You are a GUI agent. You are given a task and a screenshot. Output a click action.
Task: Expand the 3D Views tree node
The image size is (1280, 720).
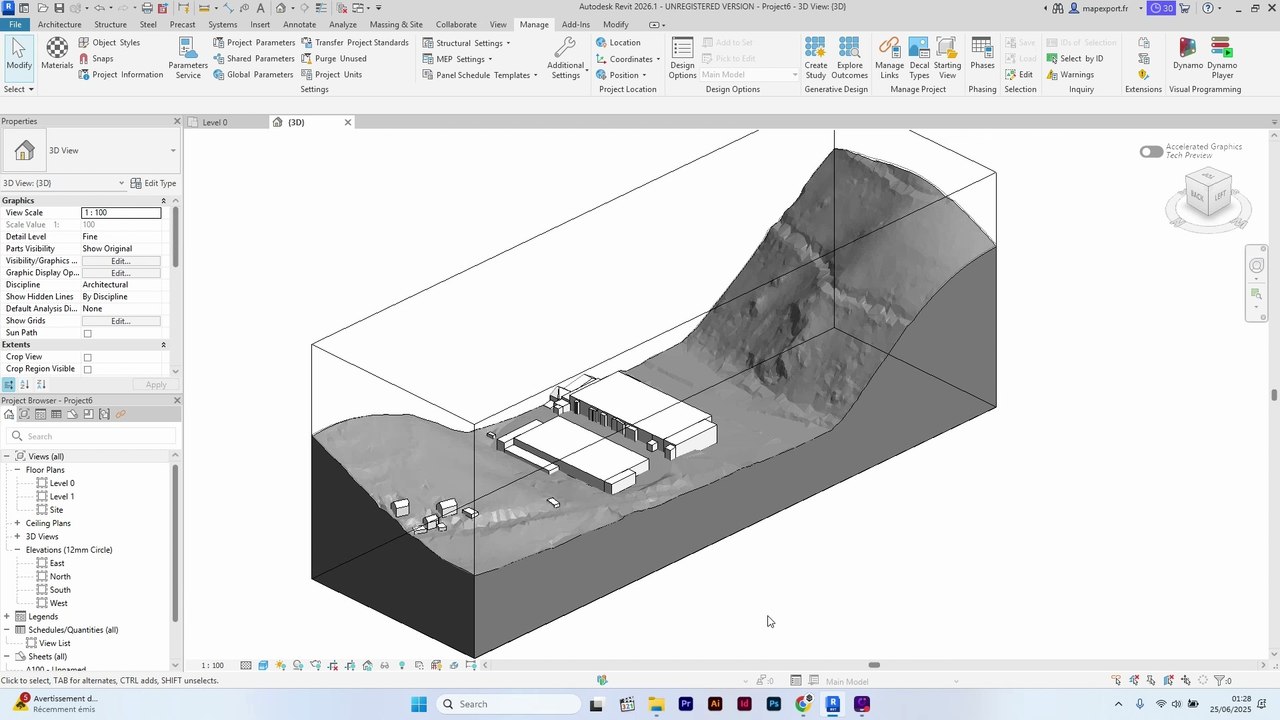pyautogui.click(x=17, y=537)
